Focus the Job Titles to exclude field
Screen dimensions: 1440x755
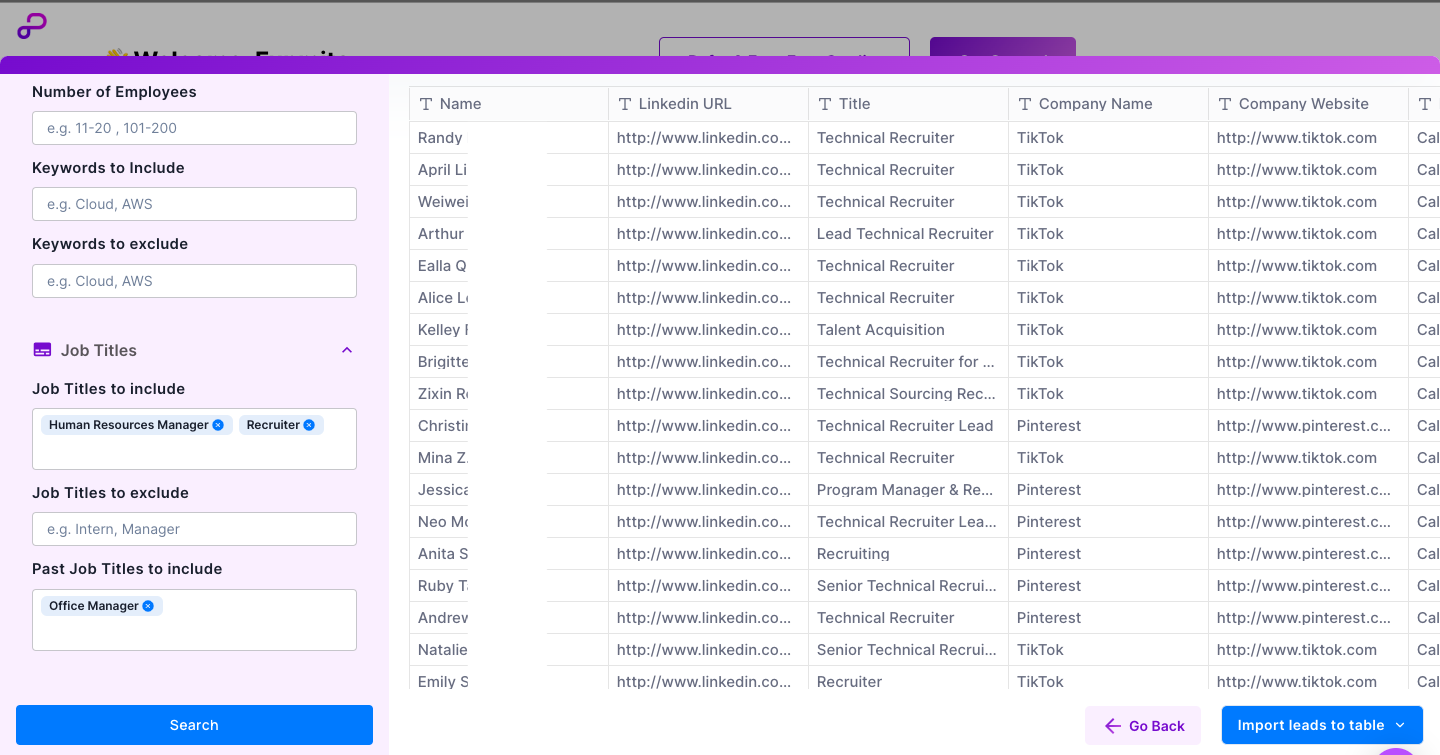[194, 529]
